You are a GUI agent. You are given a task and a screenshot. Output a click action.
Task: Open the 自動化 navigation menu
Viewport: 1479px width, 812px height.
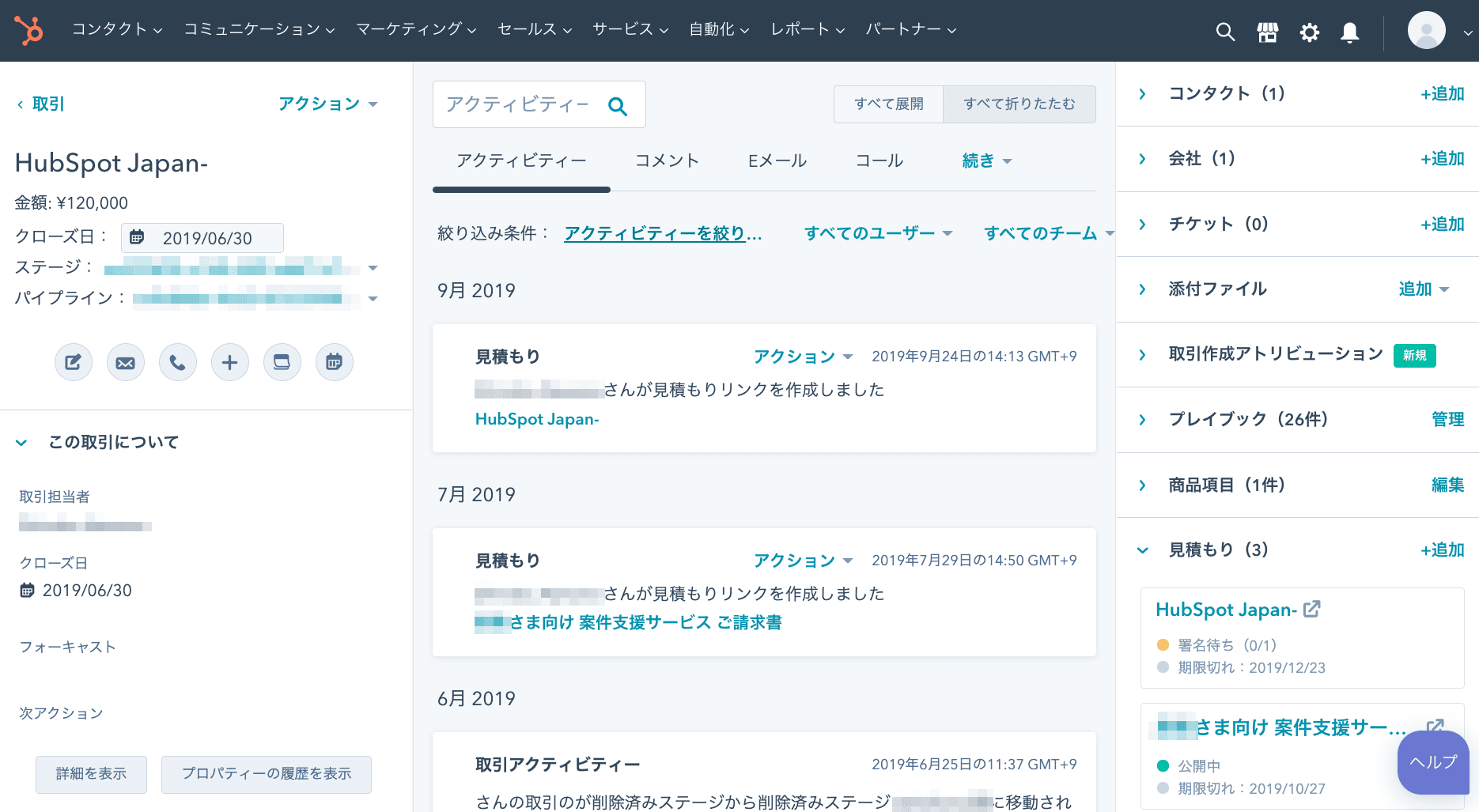coord(719,29)
